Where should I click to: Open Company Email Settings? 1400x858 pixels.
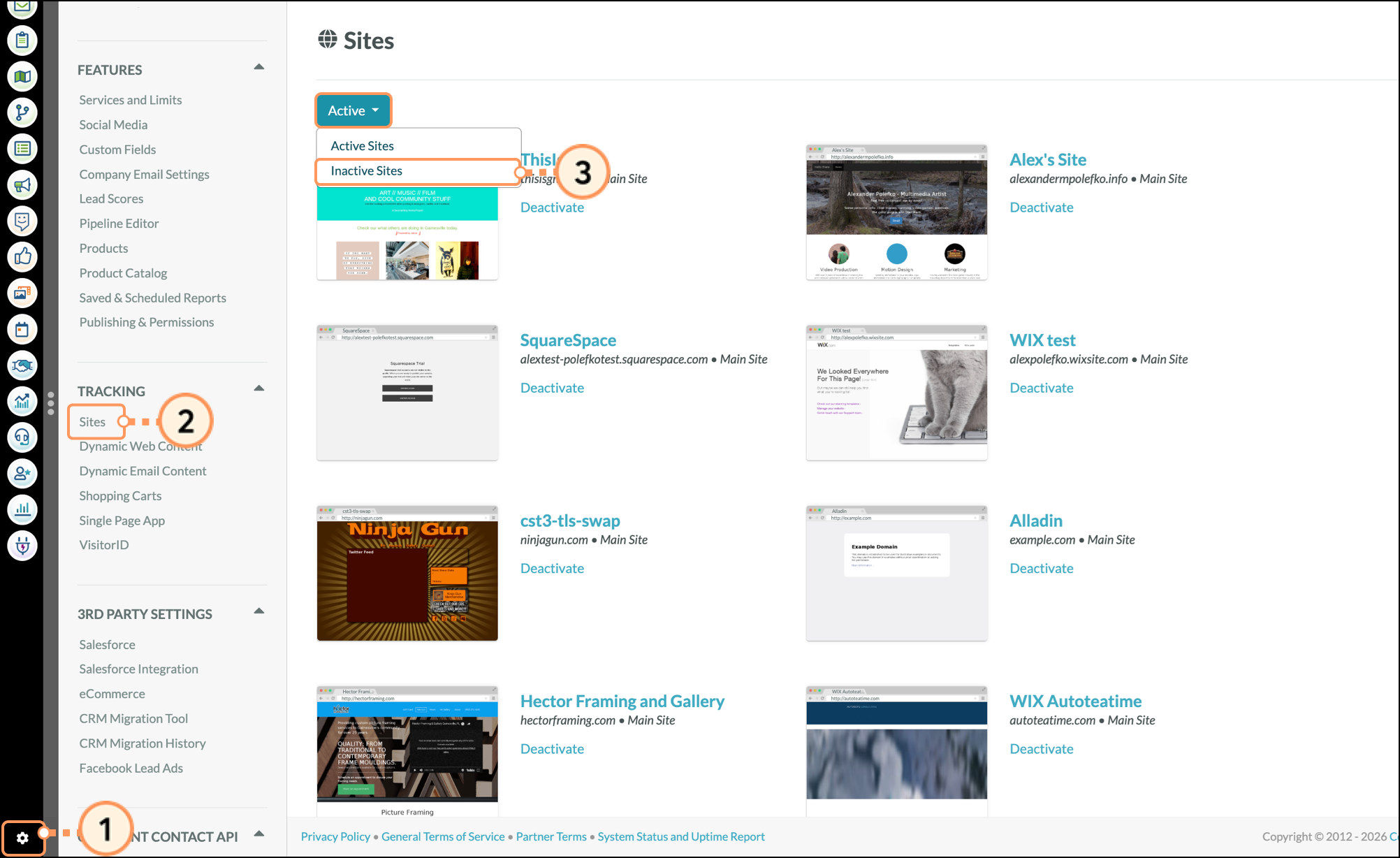[x=145, y=175]
